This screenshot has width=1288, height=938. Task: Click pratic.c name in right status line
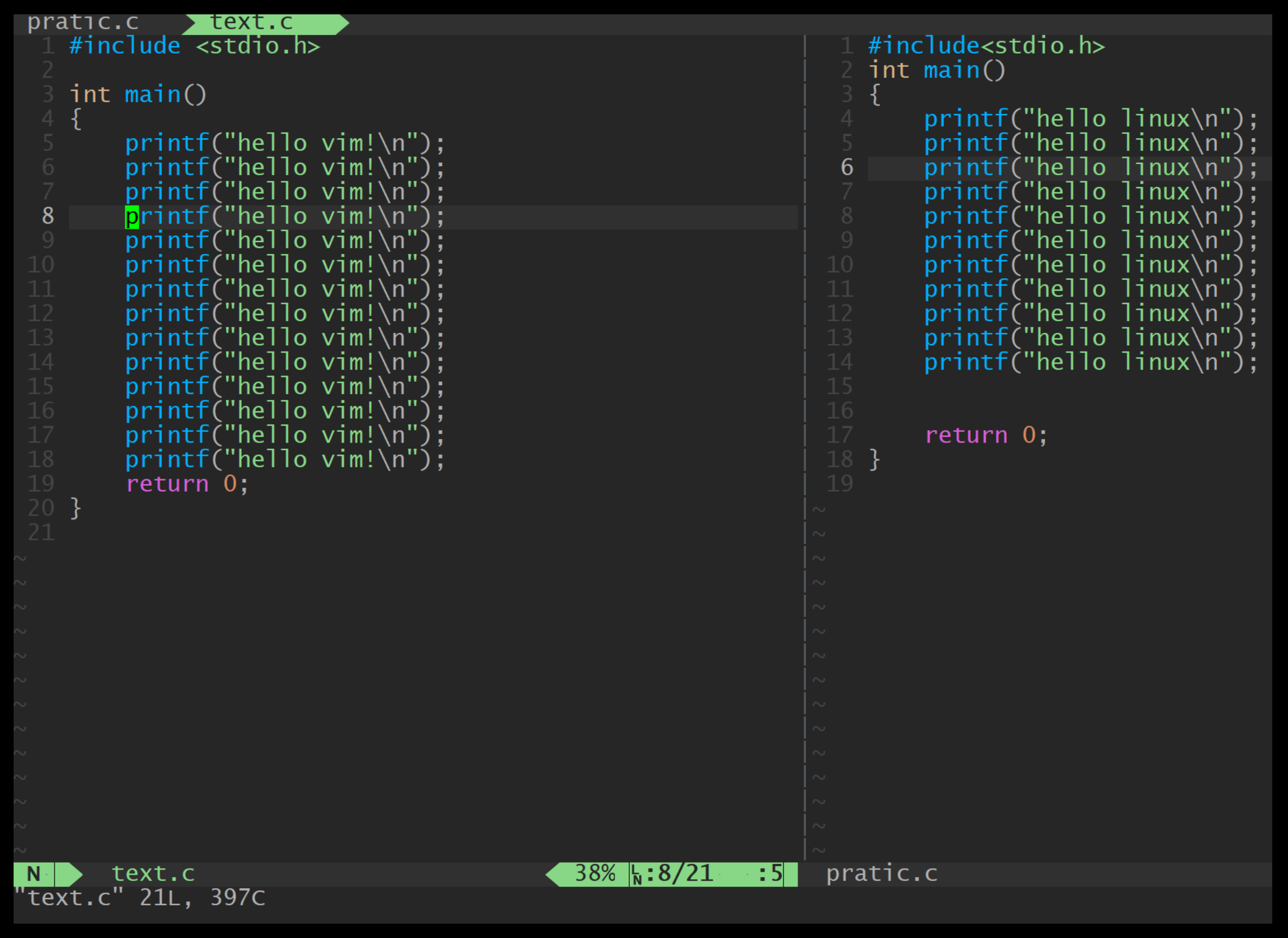pos(881,874)
